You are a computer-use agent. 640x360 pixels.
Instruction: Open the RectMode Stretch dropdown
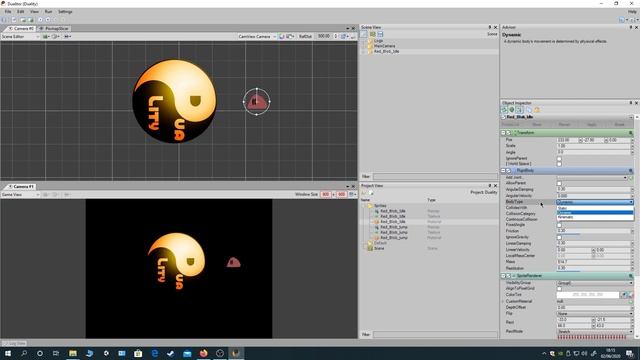pyautogui.click(x=595, y=331)
